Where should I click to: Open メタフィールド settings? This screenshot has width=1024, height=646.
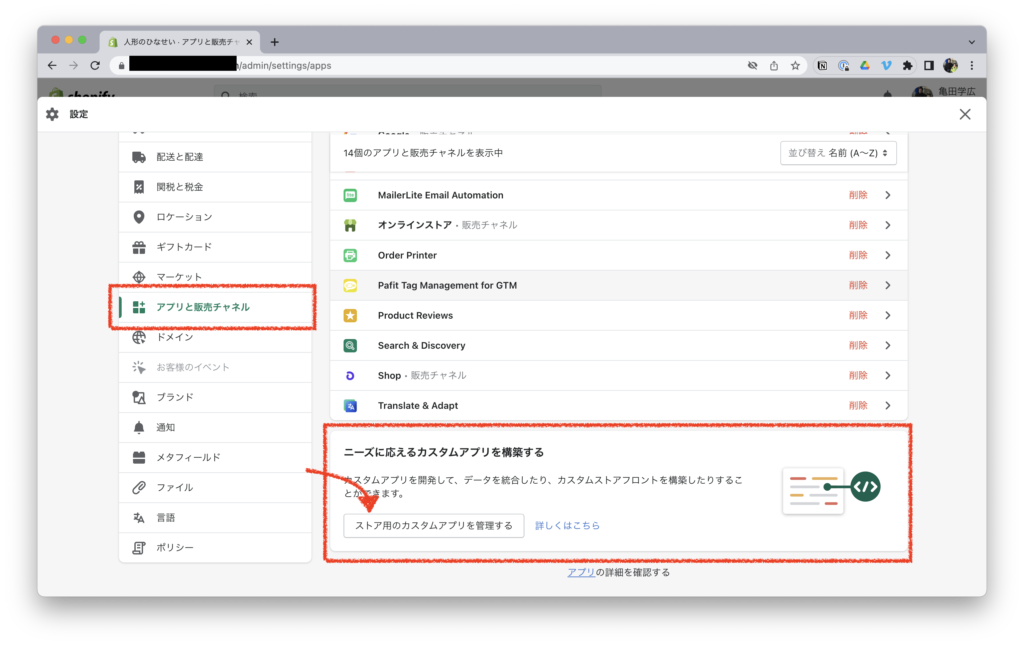216,457
